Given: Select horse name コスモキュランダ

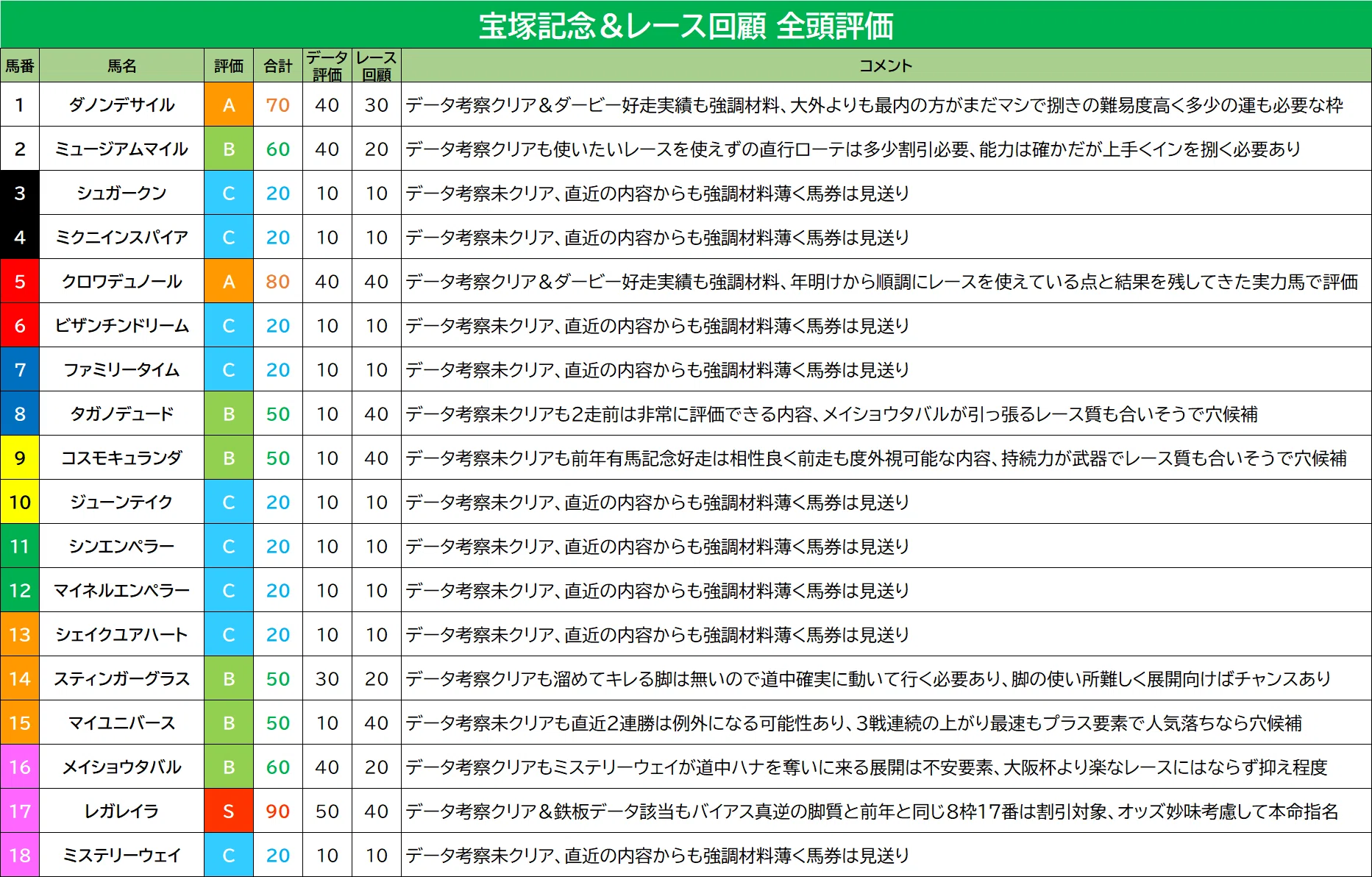Looking at the screenshot, I should pyautogui.click(x=121, y=458).
